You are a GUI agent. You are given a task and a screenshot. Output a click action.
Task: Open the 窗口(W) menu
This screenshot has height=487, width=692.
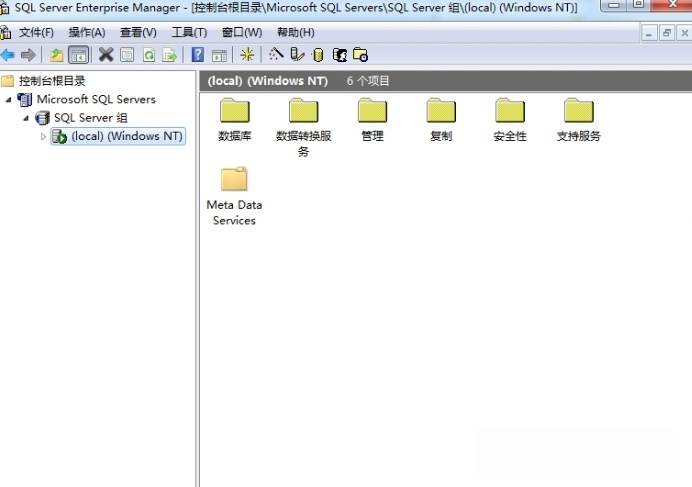coord(242,33)
